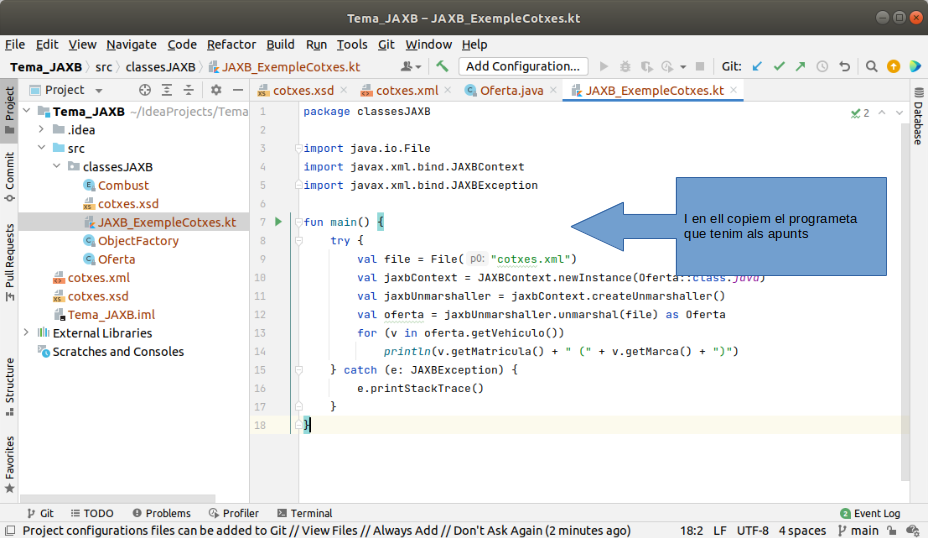Toggle the Problems tool window
This screenshot has height=538, width=929.
[x=161, y=513]
